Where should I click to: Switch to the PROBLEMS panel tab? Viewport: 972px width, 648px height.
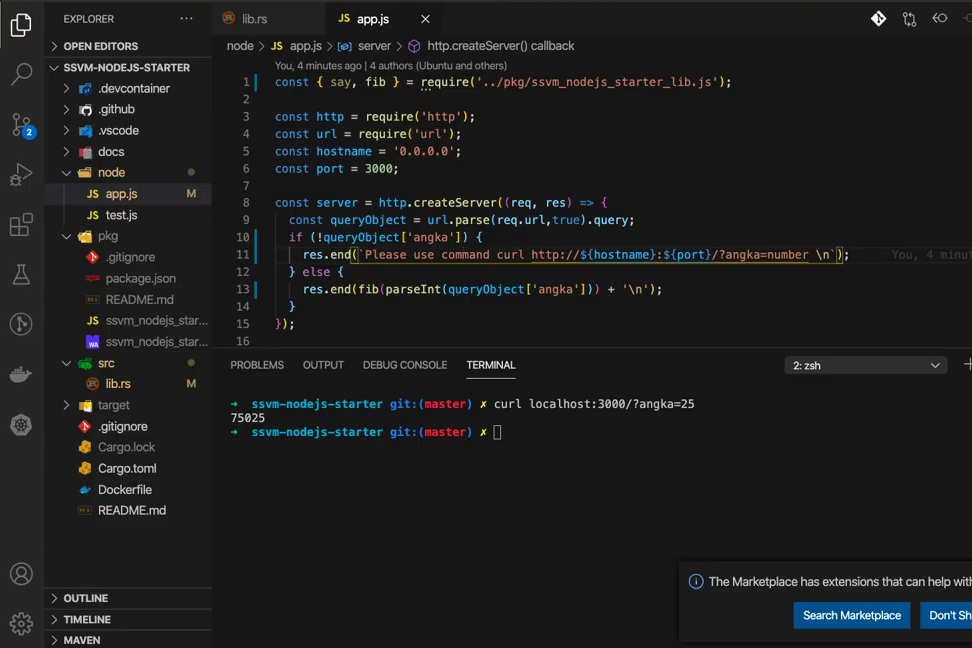click(257, 365)
